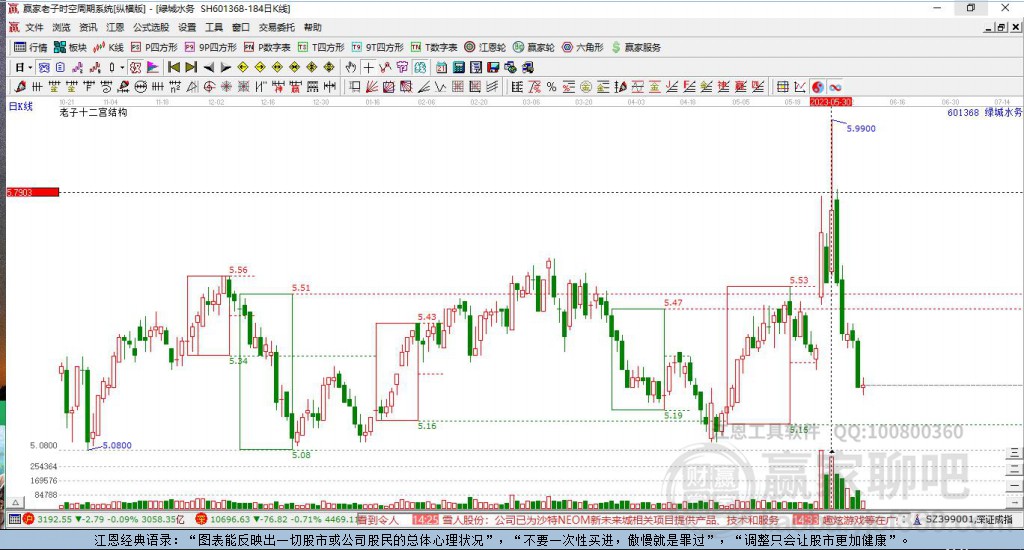This screenshot has width=1024, height=550.
Task: Toggle the crosshair cursor mode
Action: tap(368, 67)
